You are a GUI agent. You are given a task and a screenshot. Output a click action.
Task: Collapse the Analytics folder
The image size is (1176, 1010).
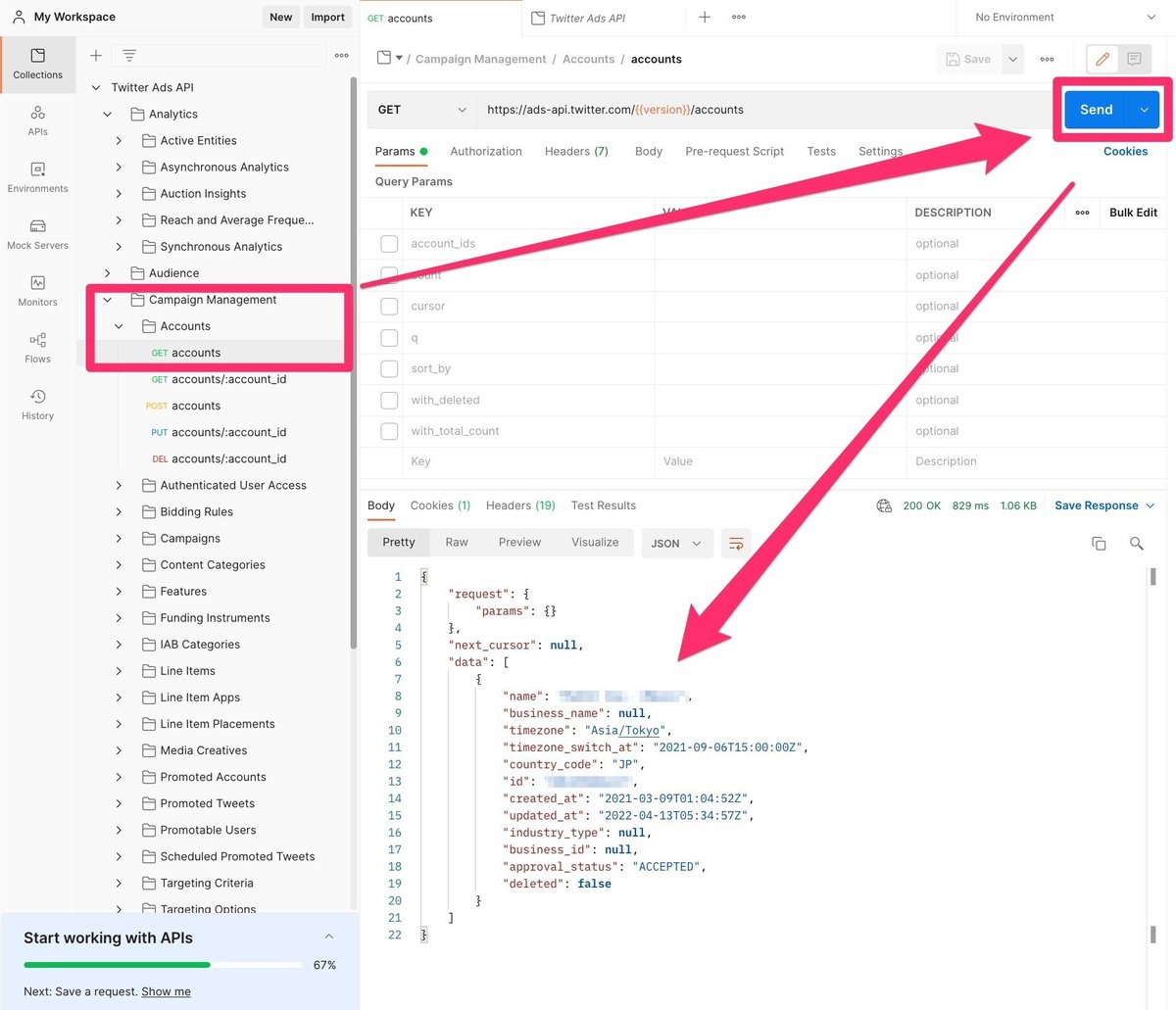(x=108, y=115)
